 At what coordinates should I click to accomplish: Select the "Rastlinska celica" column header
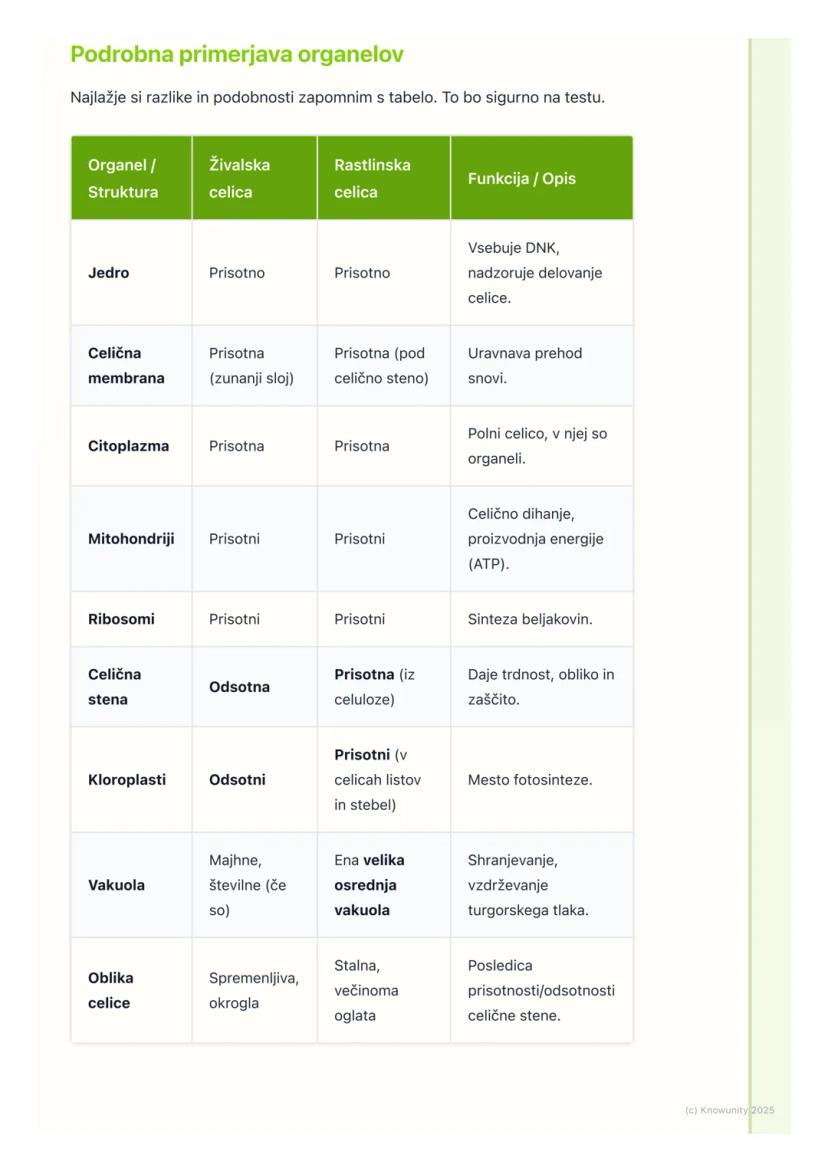click(x=372, y=178)
